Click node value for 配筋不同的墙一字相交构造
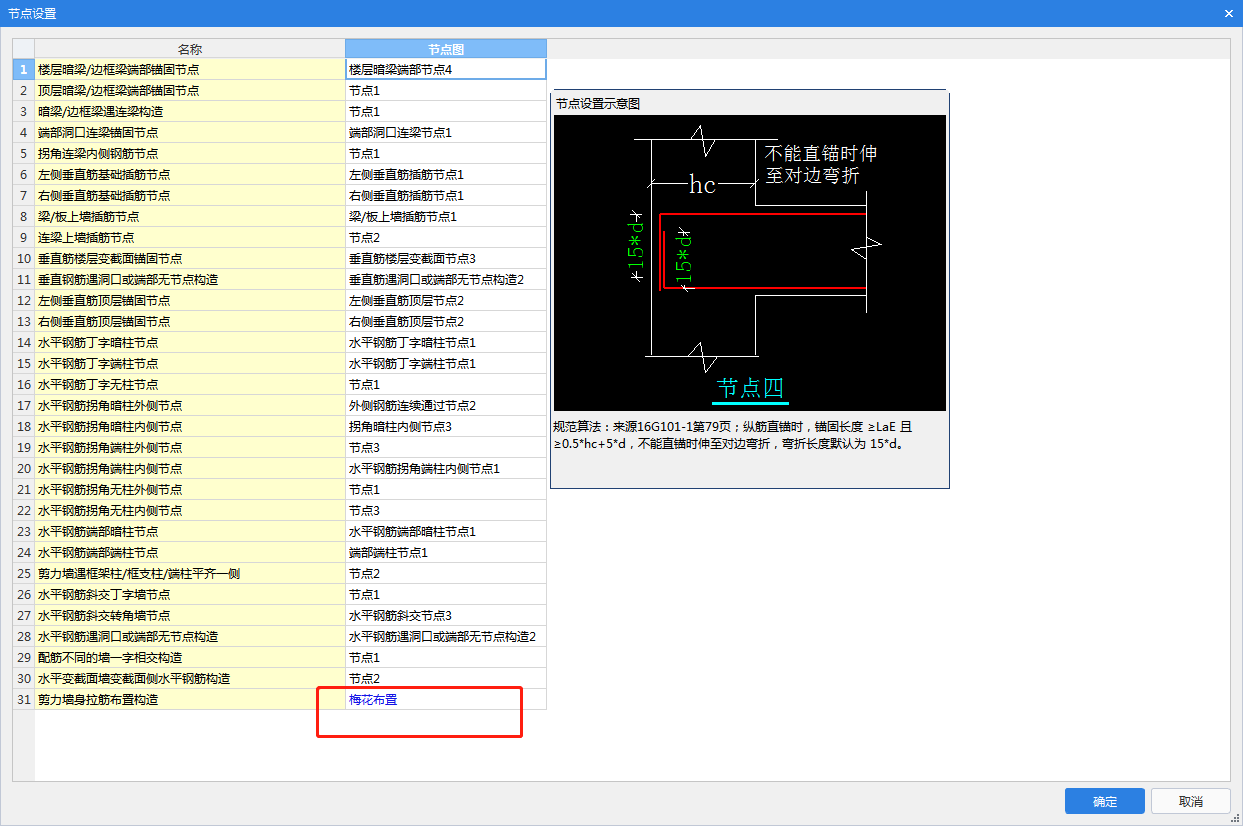The height and width of the screenshot is (826, 1243). pos(446,658)
